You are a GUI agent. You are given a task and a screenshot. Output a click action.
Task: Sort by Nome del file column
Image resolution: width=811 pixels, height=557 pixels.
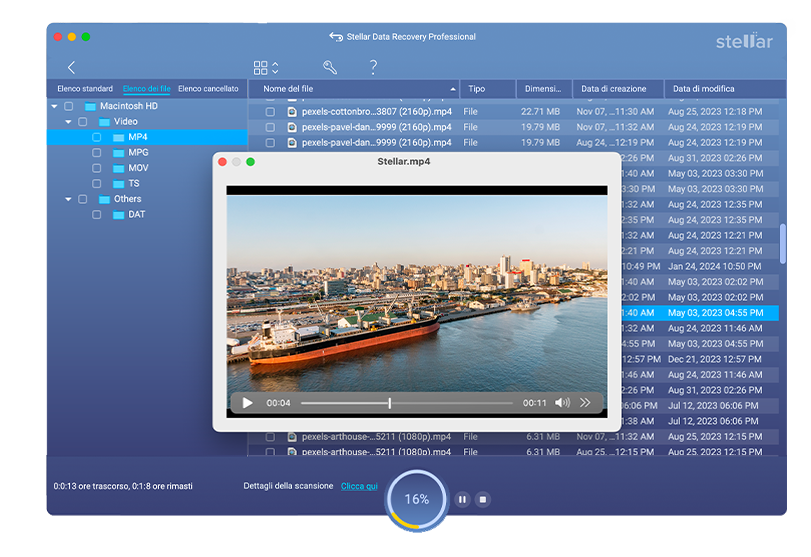pos(354,89)
